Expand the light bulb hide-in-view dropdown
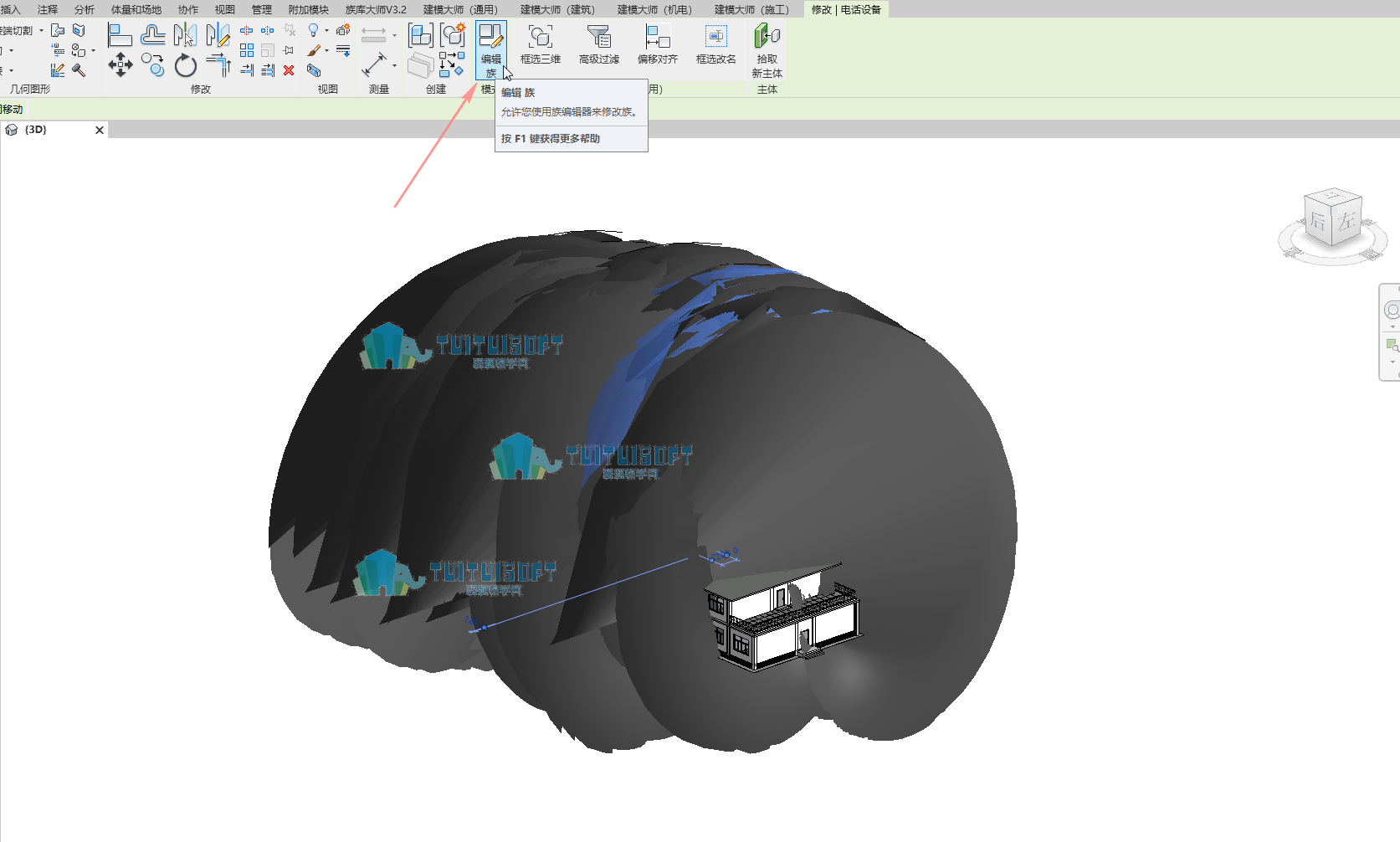 point(326,30)
